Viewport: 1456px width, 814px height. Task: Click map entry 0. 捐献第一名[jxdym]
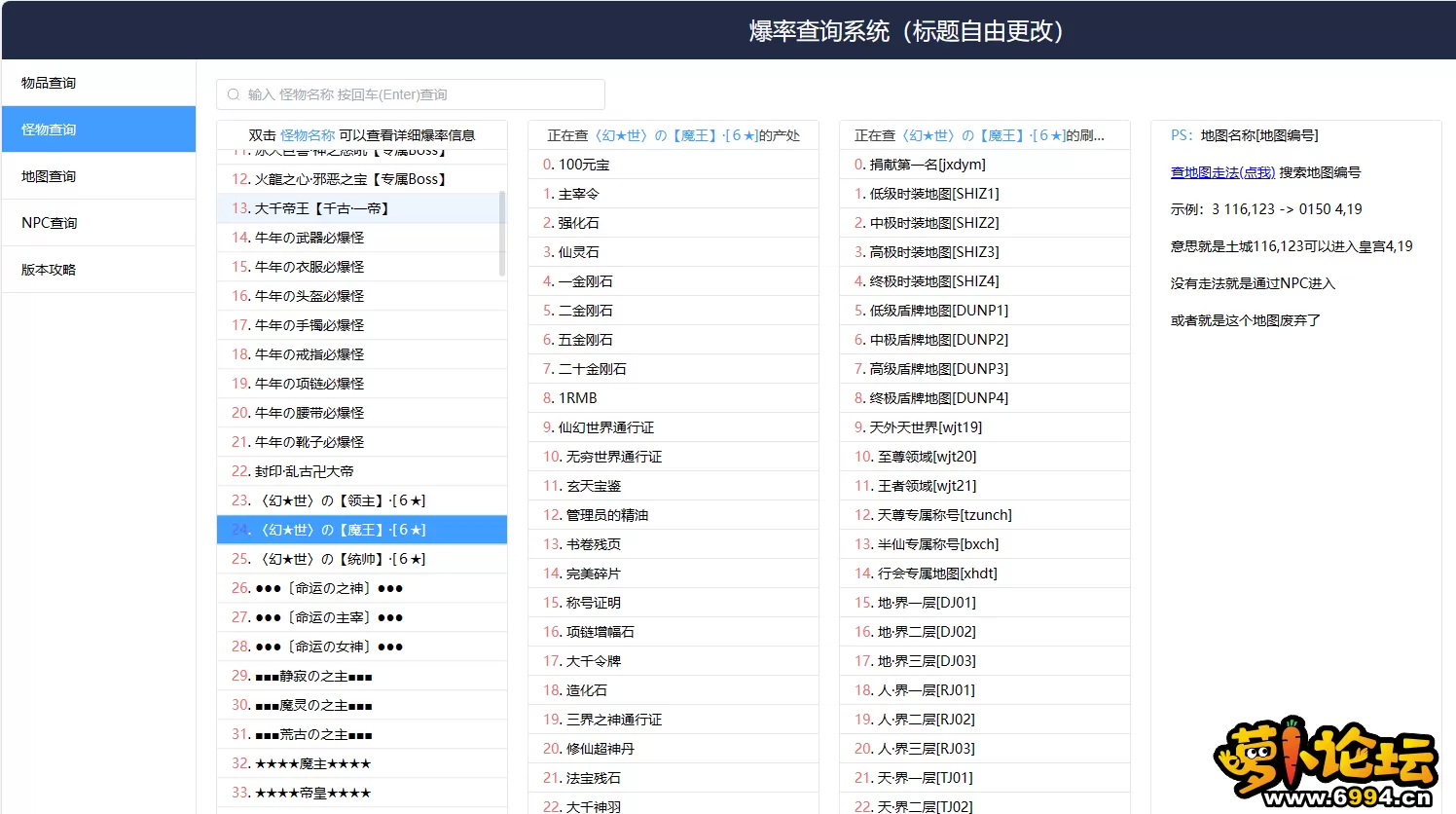pos(985,165)
